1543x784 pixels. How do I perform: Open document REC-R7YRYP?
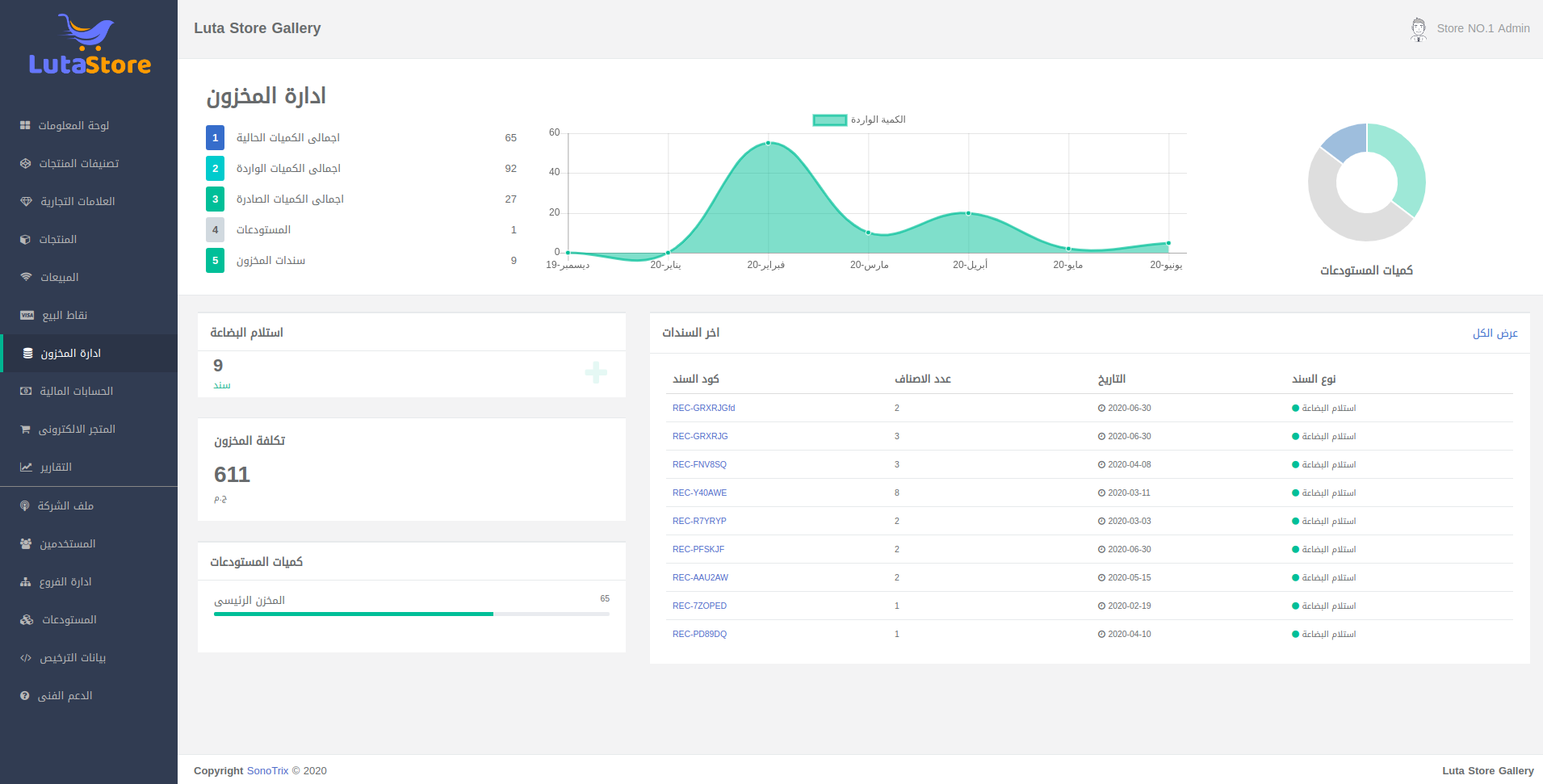coord(699,521)
